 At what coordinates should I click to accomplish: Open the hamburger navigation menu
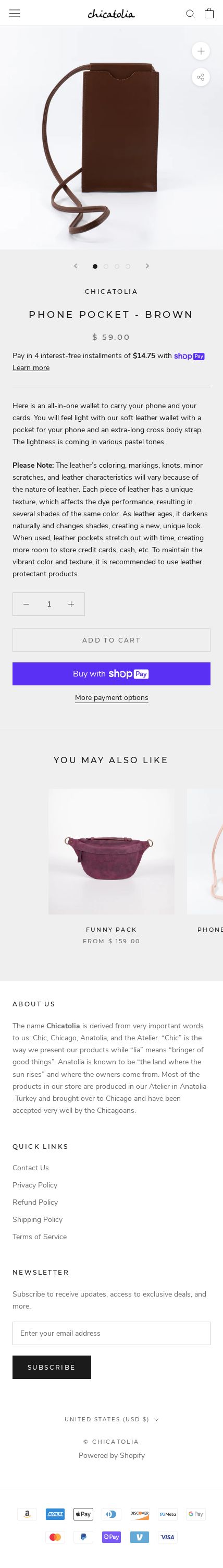click(15, 14)
